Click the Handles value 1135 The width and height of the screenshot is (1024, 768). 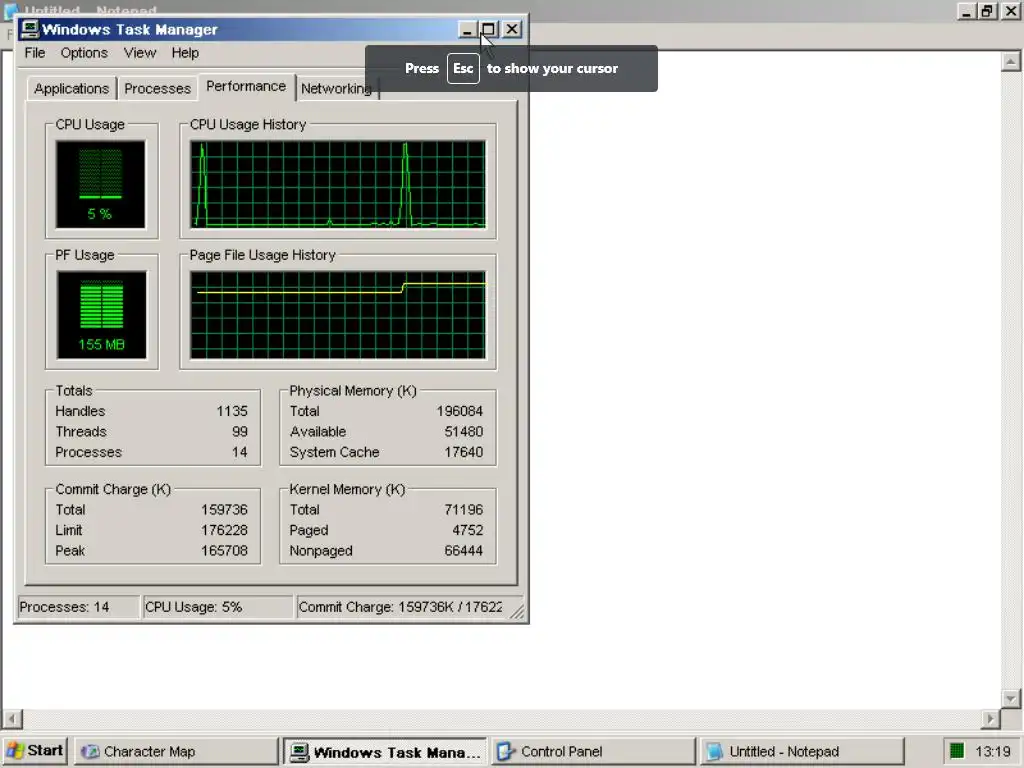click(232, 411)
